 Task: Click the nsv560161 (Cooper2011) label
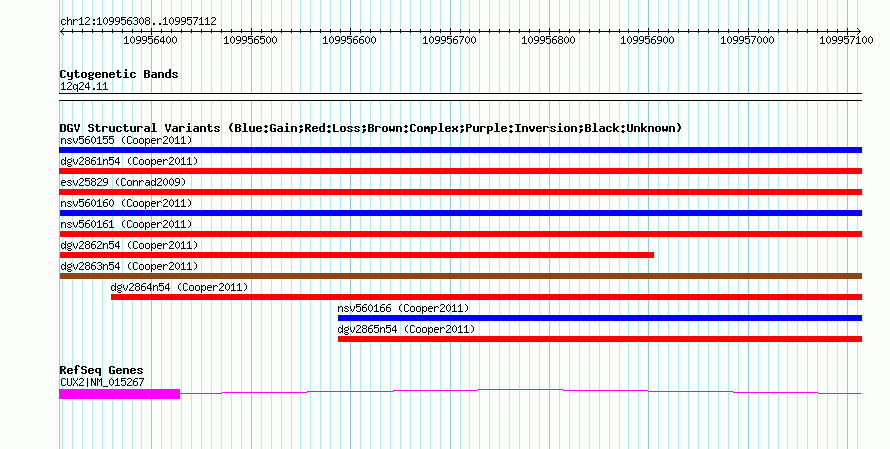point(126,224)
